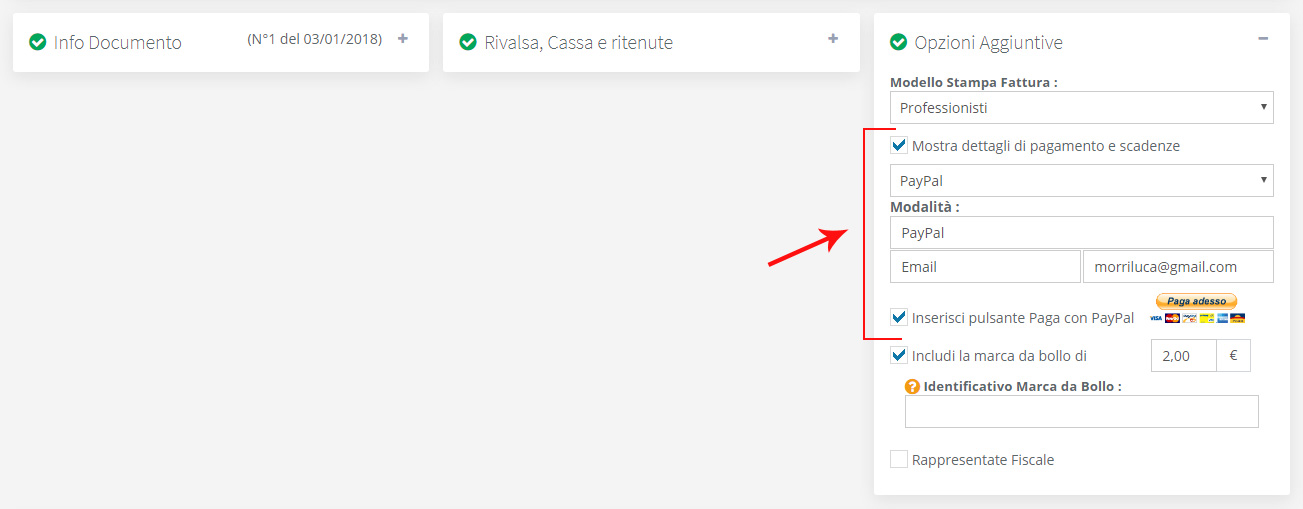This screenshot has width=1303, height=509.
Task: Open the PayPal payment method dropdown
Action: [1081, 181]
